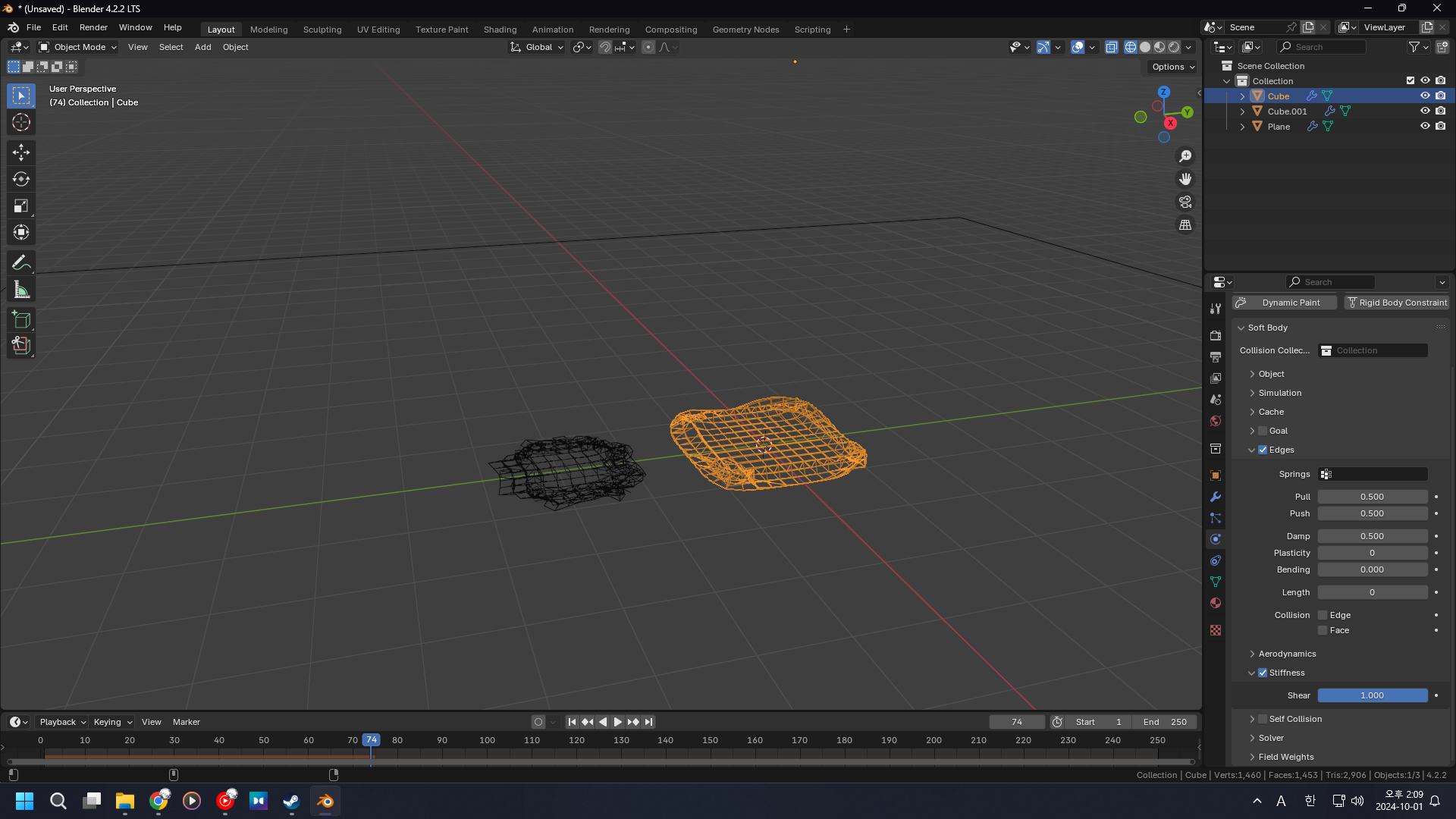Image resolution: width=1456 pixels, height=819 pixels.
Task: Click the viewport zoom magnifier icon
Action: [1185, 156]
